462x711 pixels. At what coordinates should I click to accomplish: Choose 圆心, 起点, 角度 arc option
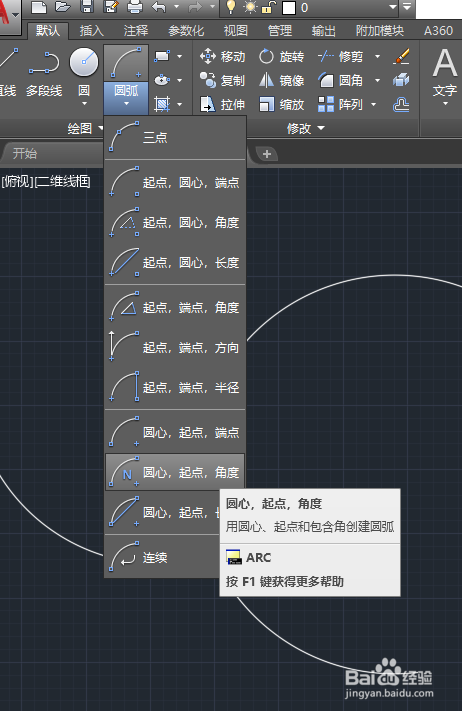tap(175, 472)
